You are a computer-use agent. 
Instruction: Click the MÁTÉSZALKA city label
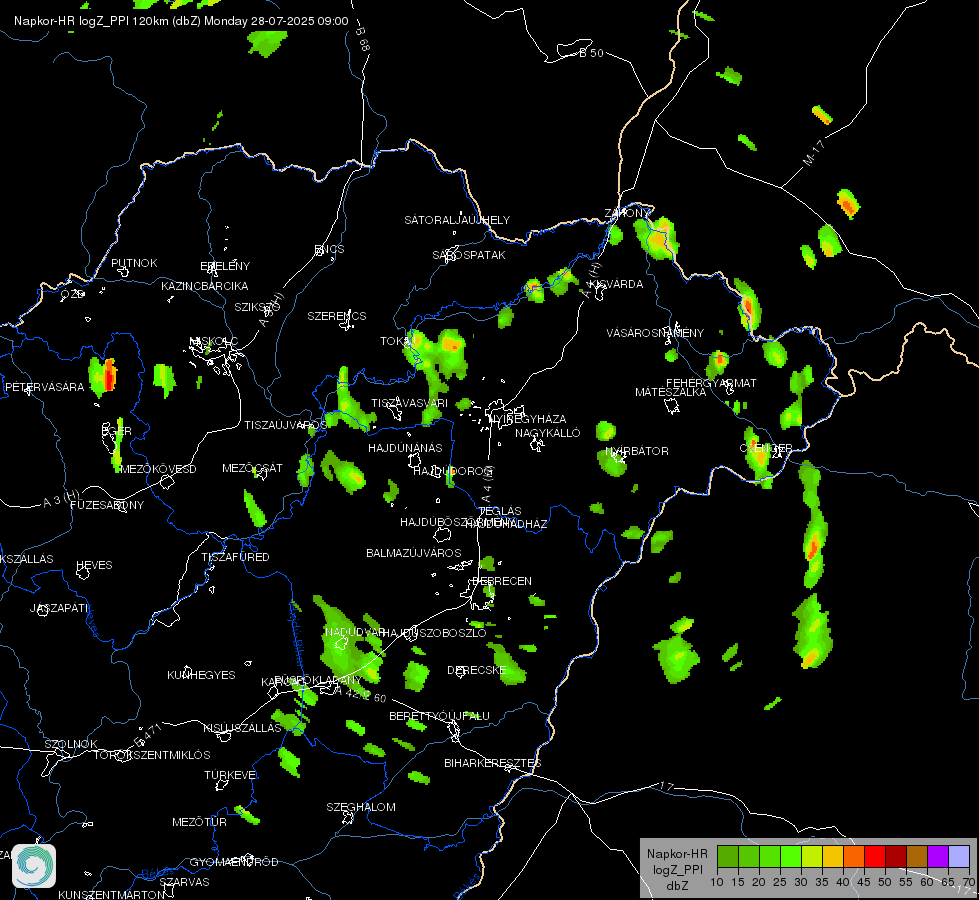click(x=671, y=392)
